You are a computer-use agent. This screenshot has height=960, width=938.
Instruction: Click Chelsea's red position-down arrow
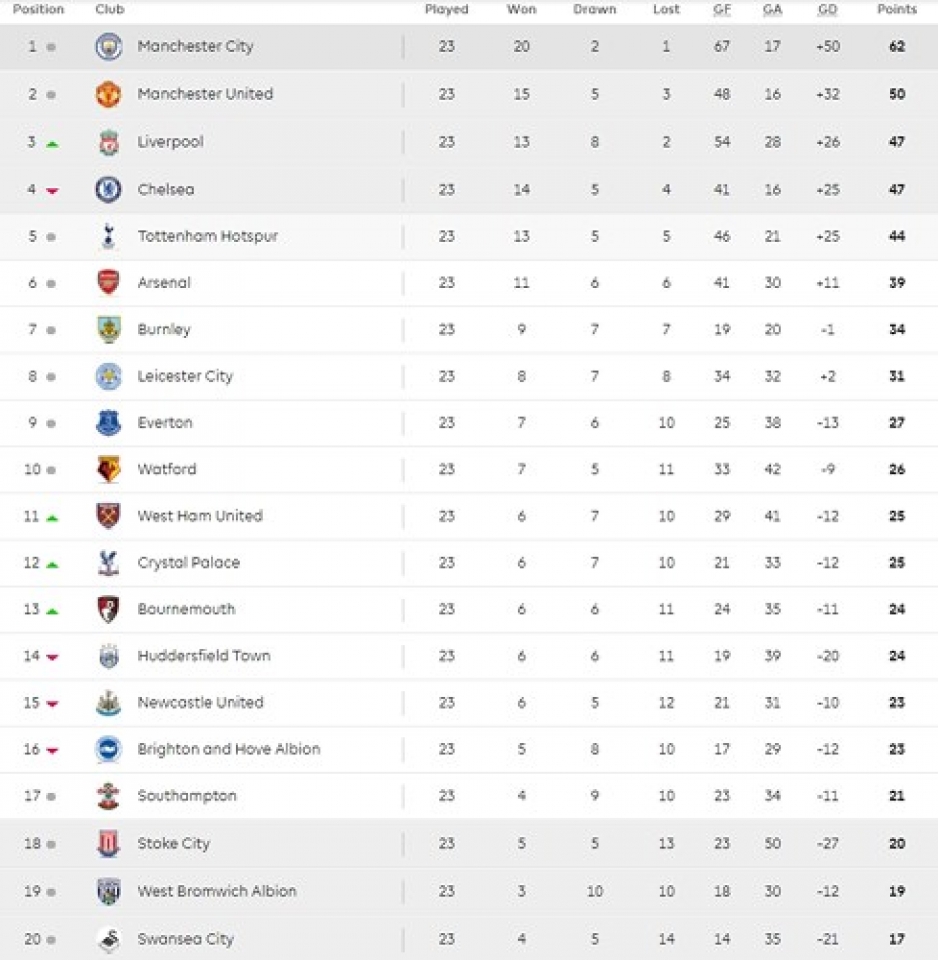coord(52,191)
